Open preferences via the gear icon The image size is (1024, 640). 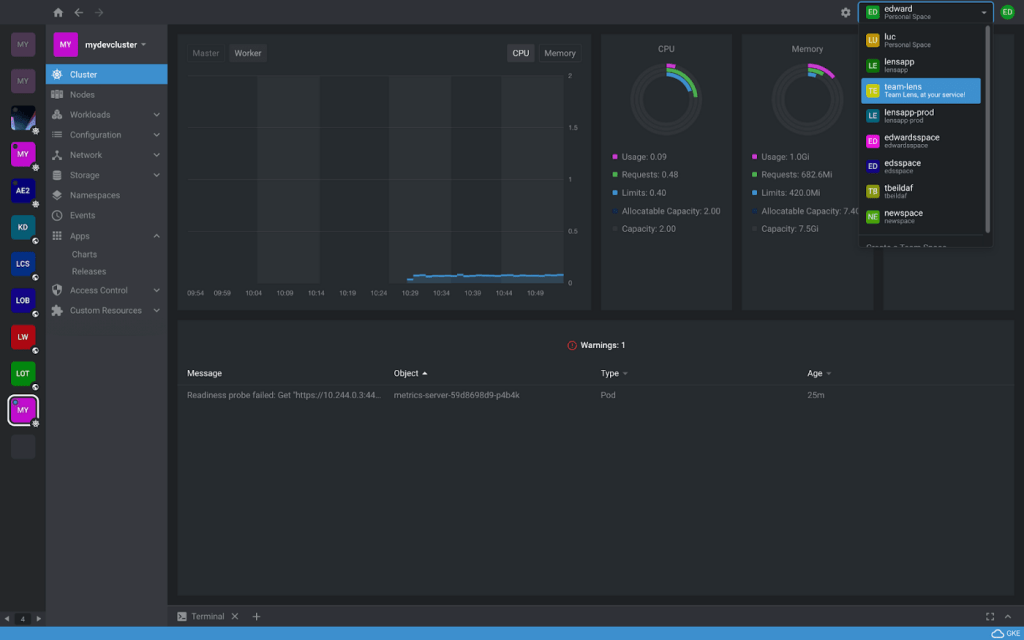tap(846, 12)
